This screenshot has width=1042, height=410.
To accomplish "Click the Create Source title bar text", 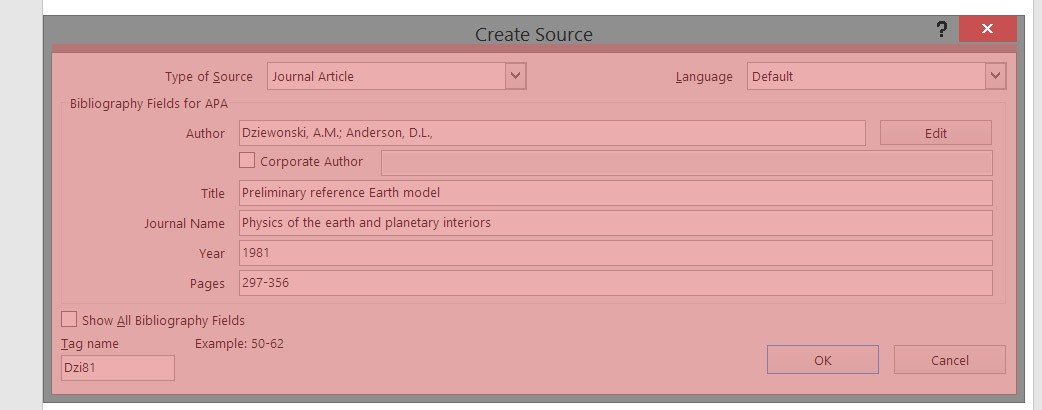I will tap(534, 35).
